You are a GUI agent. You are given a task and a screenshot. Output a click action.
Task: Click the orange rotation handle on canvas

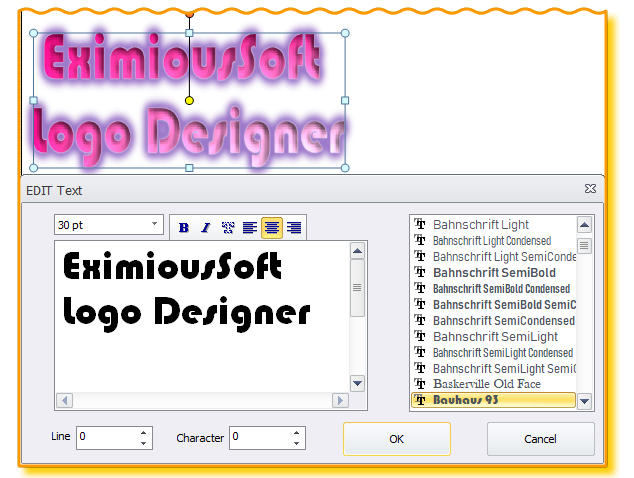[189, 15]
